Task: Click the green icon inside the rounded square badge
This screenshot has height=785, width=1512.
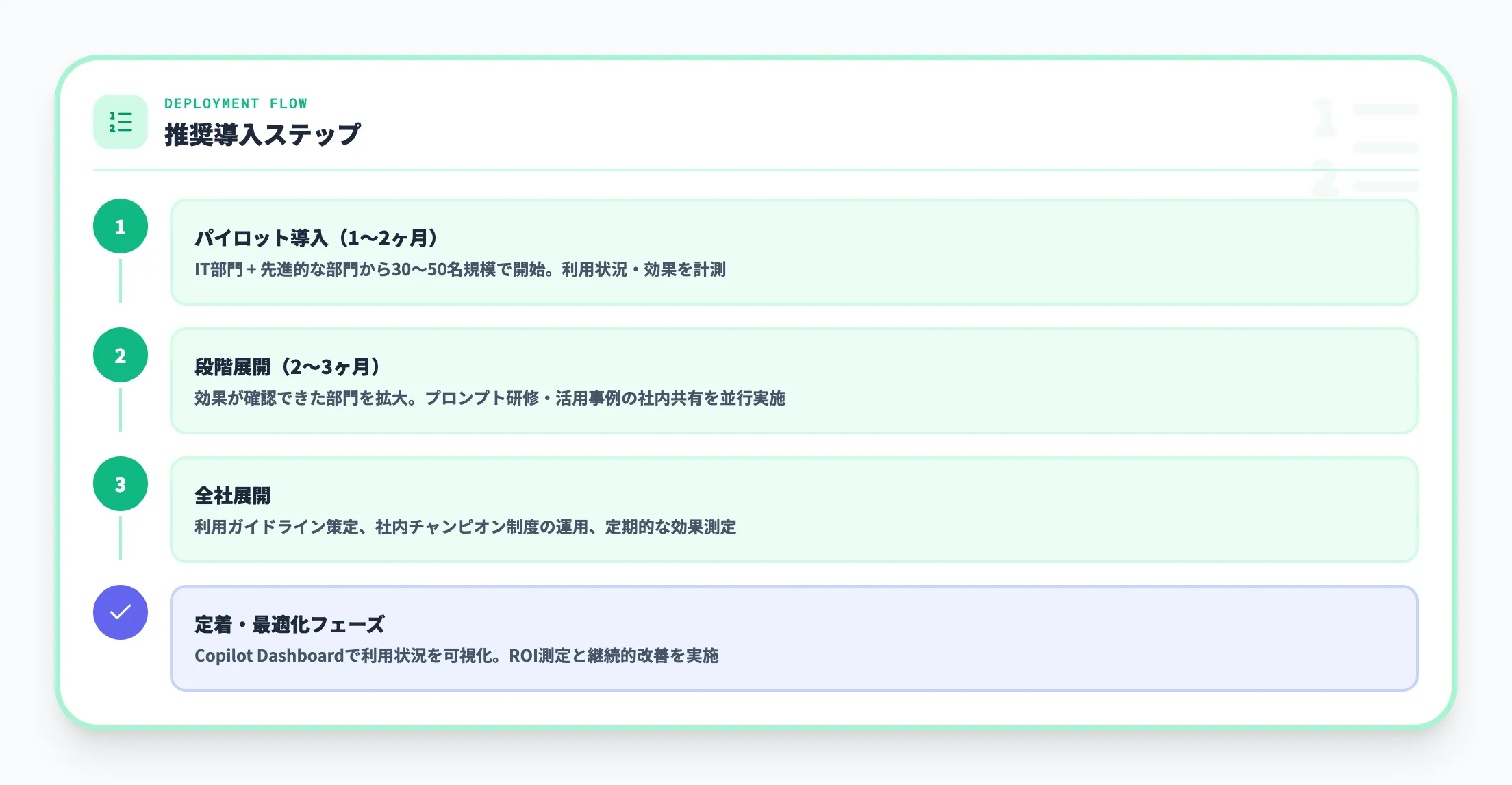Action: tap(121, 122)
